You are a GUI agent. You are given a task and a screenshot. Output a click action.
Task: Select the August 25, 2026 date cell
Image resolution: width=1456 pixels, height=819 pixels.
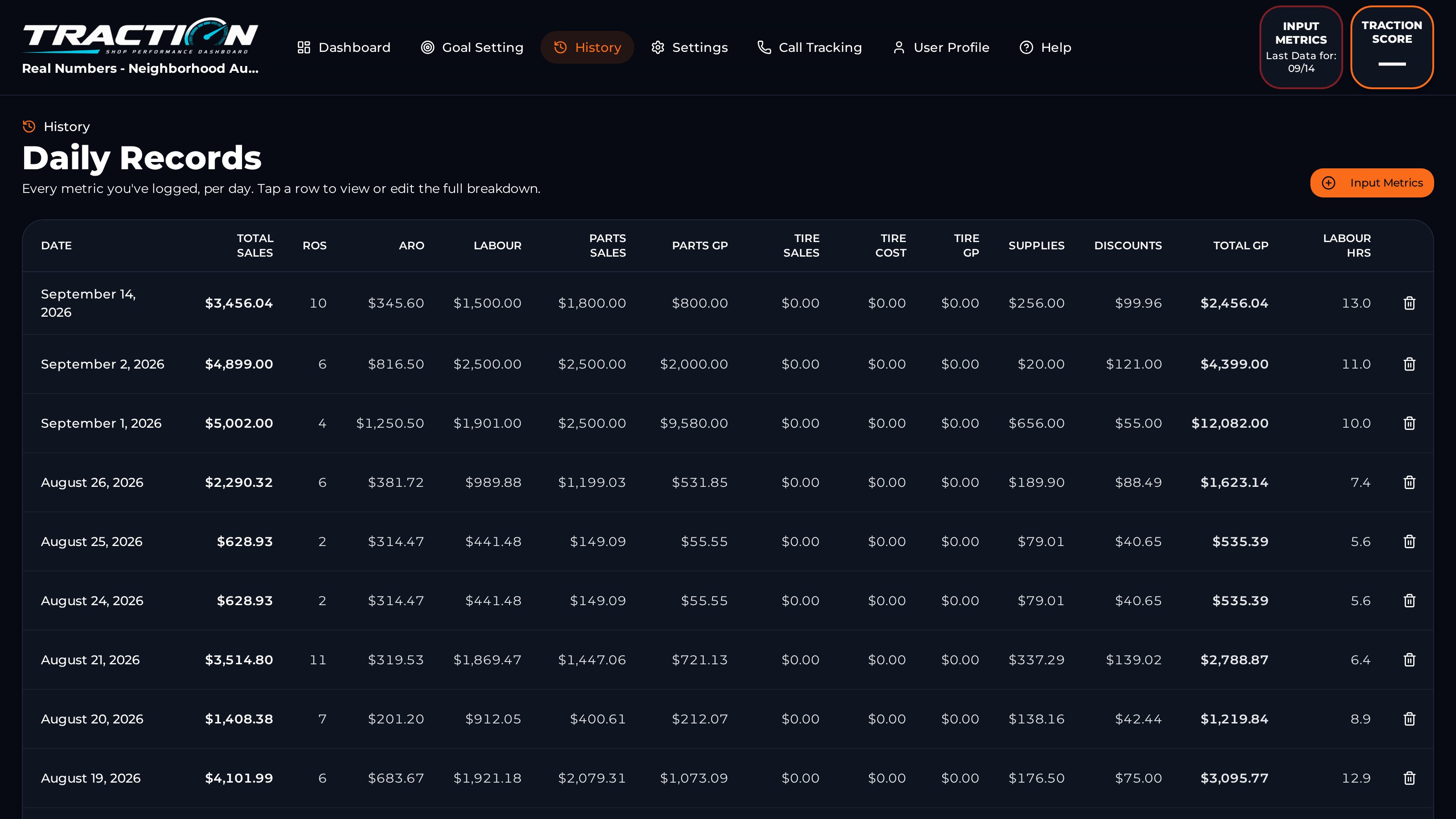coord(91,541)
